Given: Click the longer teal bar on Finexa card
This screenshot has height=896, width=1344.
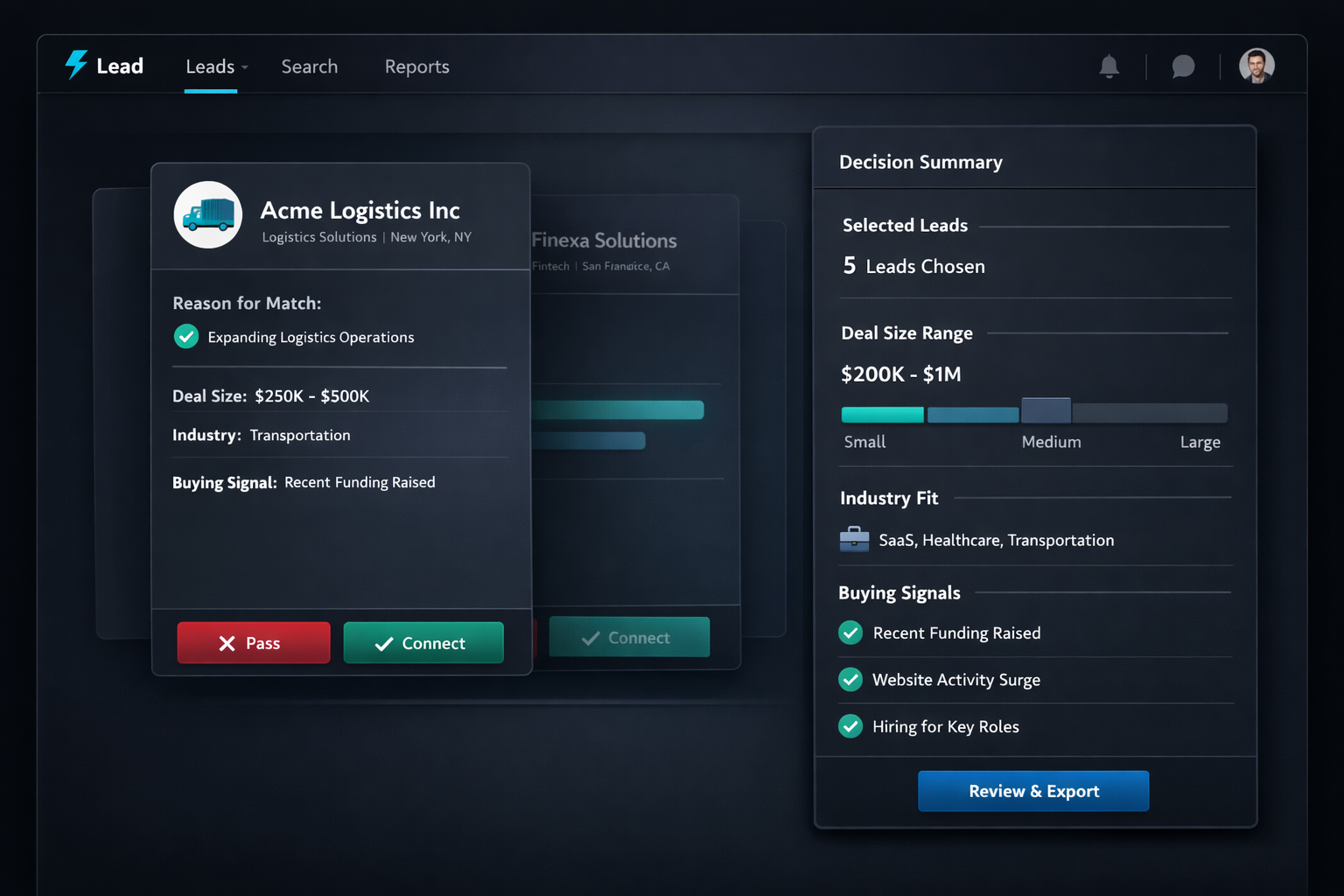Looking at the screenshot, I should pyautogui.click(x=618, y=409).
